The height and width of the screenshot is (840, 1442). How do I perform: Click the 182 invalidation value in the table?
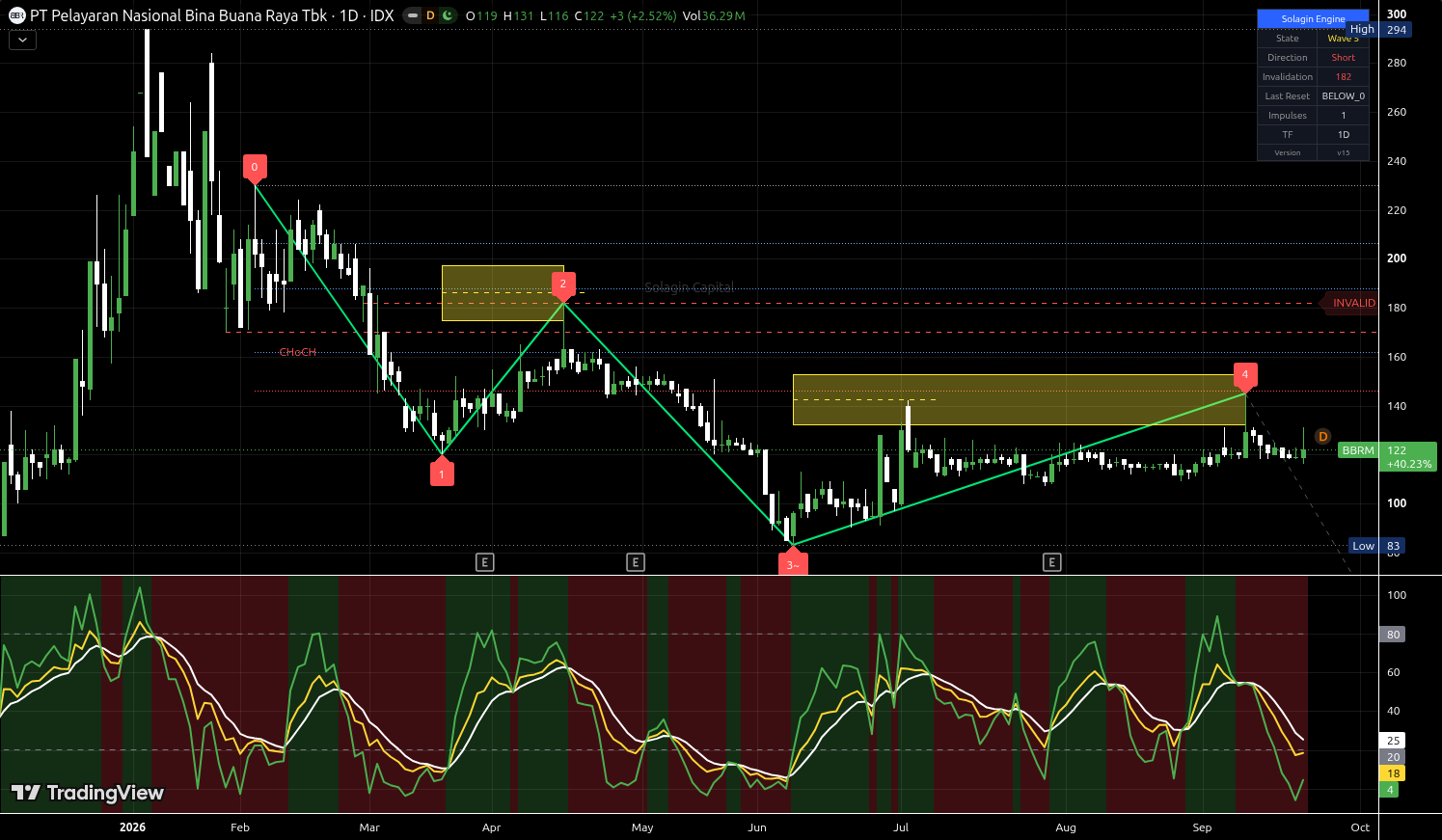pyautogui.click(x=1344, y=77)
